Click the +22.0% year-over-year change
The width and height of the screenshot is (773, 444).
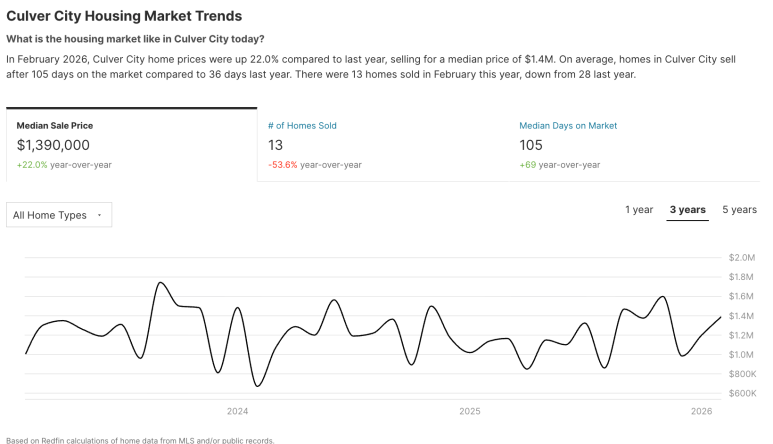(30, 164)
